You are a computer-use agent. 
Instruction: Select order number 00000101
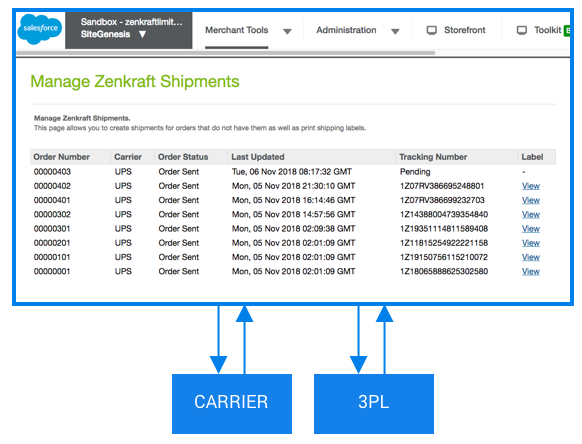(x=52, y=257)
